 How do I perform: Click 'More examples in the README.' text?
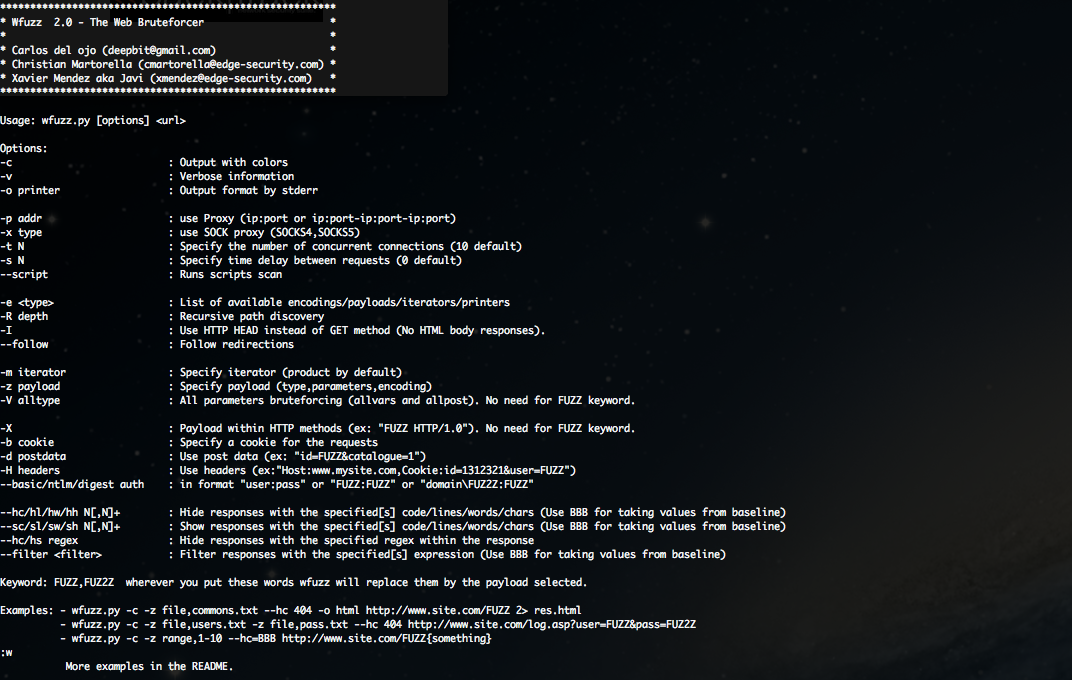pos(149,667)
